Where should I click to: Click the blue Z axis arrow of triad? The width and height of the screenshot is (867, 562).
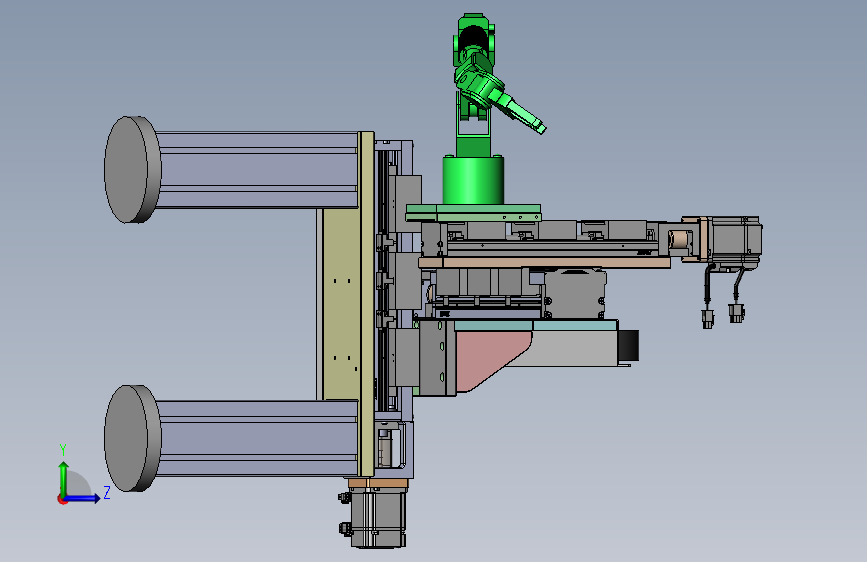(x=82, y=498)
